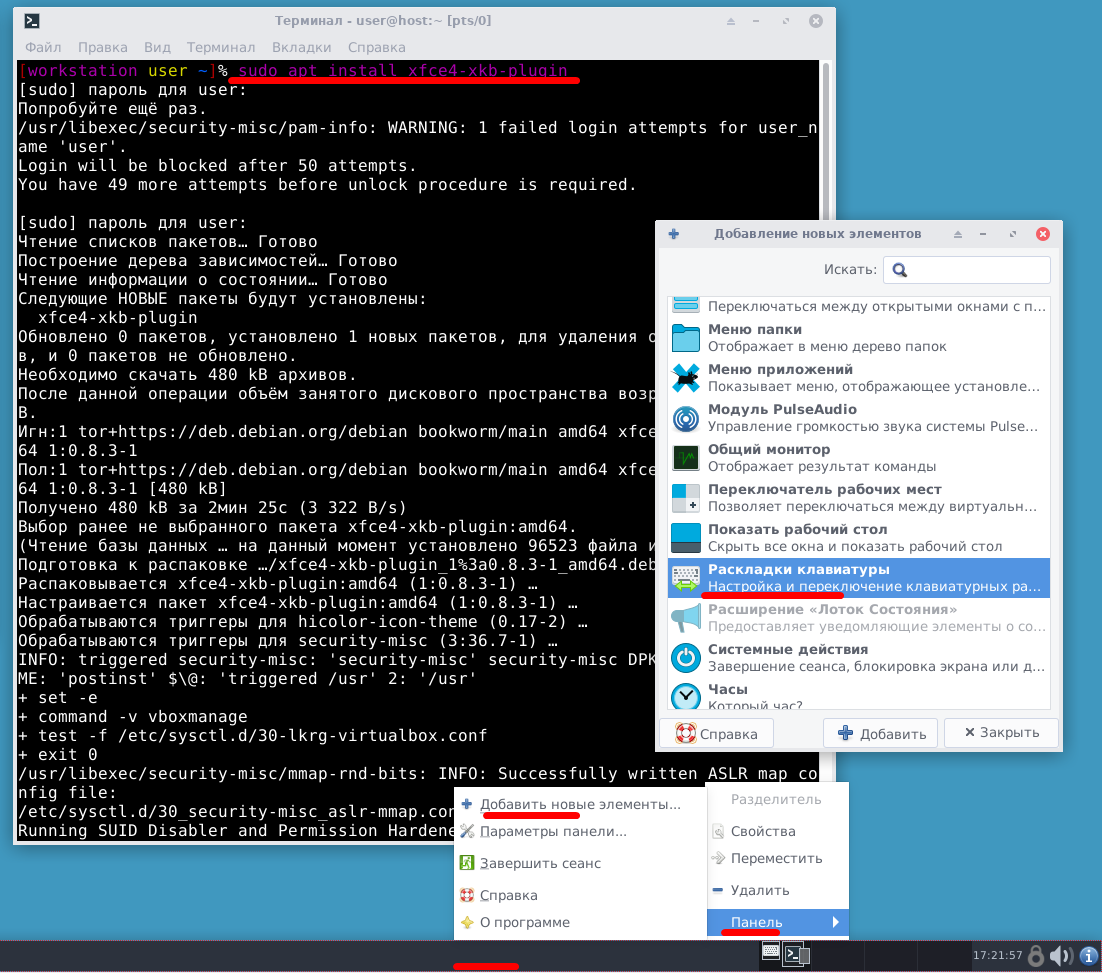The height and width of the screenshot is (973, 1102).
Task: Click the keyboard layout icon in panel
Action: point(770,951)
